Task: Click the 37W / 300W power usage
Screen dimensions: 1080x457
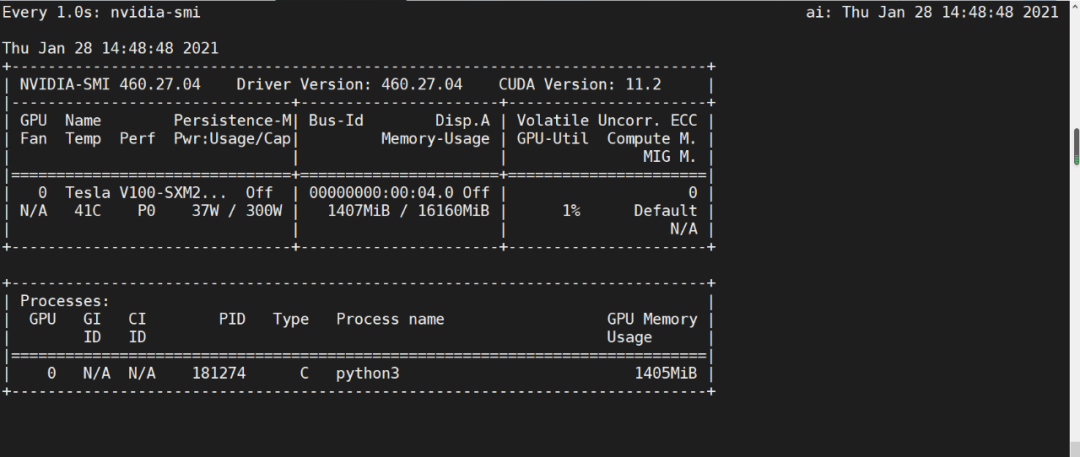Action: pyautogui.click(x=237, y=211)
